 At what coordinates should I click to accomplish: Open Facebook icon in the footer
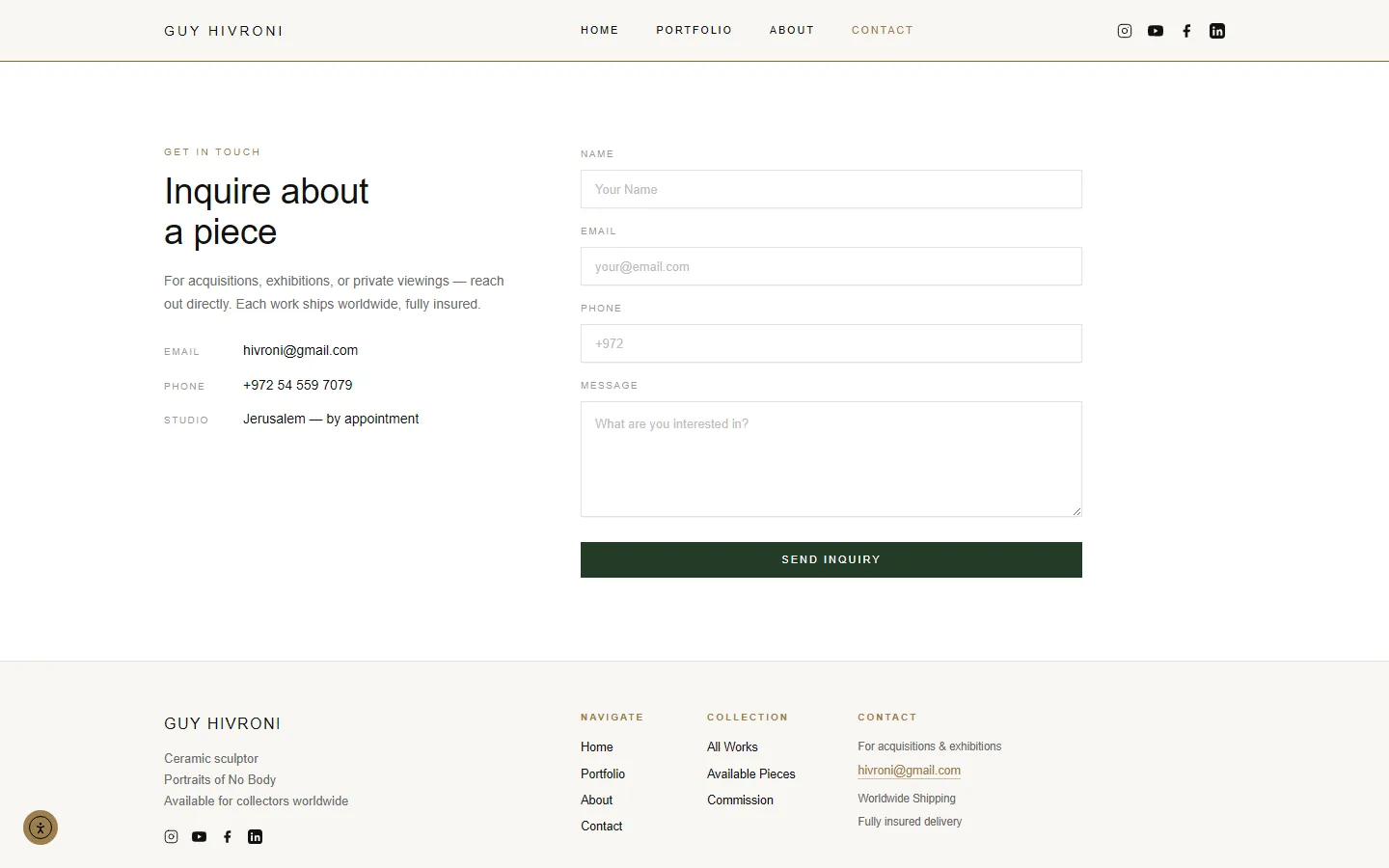228,837
